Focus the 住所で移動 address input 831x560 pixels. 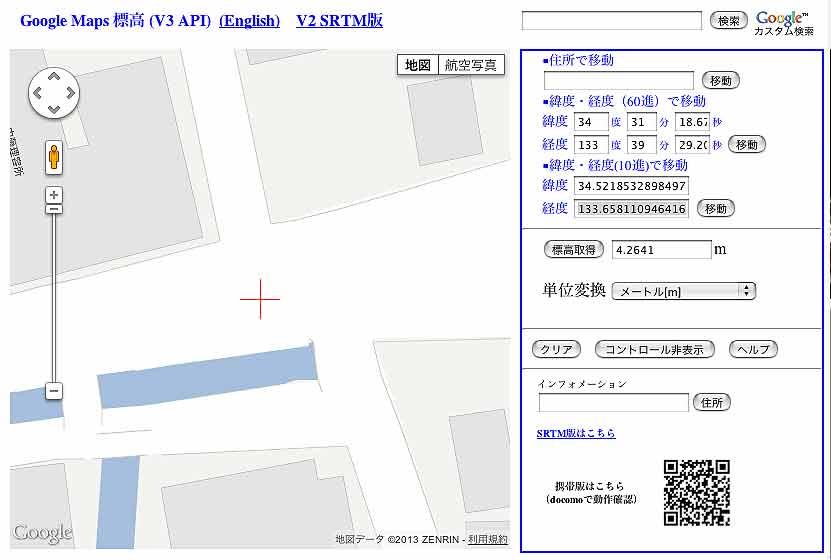[618, 81]
